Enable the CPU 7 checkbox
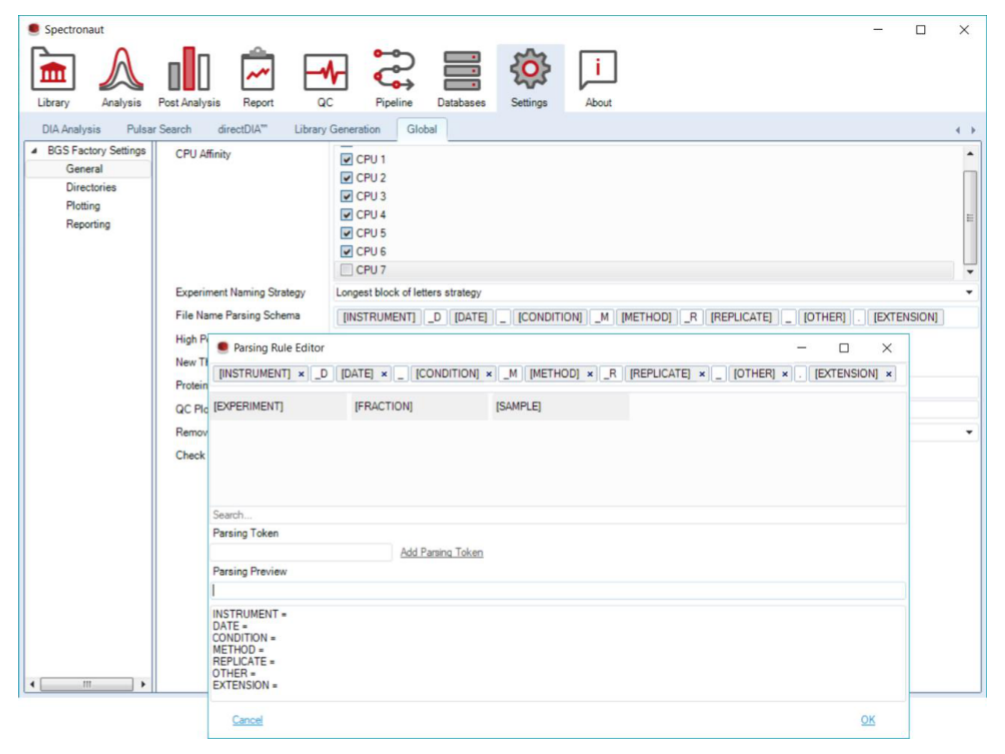This screenshot has height=754, width=1005. (347, 270)
